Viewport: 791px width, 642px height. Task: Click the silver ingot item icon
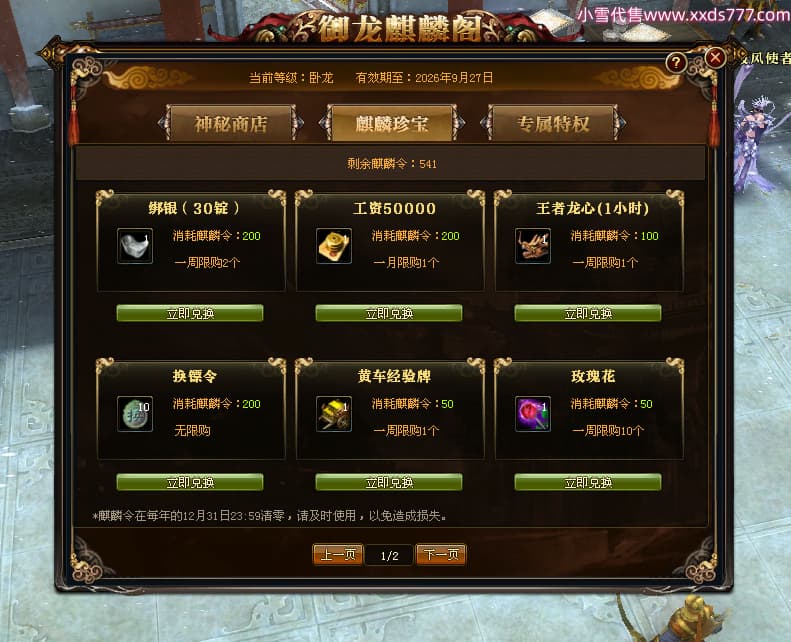(135, 246)
